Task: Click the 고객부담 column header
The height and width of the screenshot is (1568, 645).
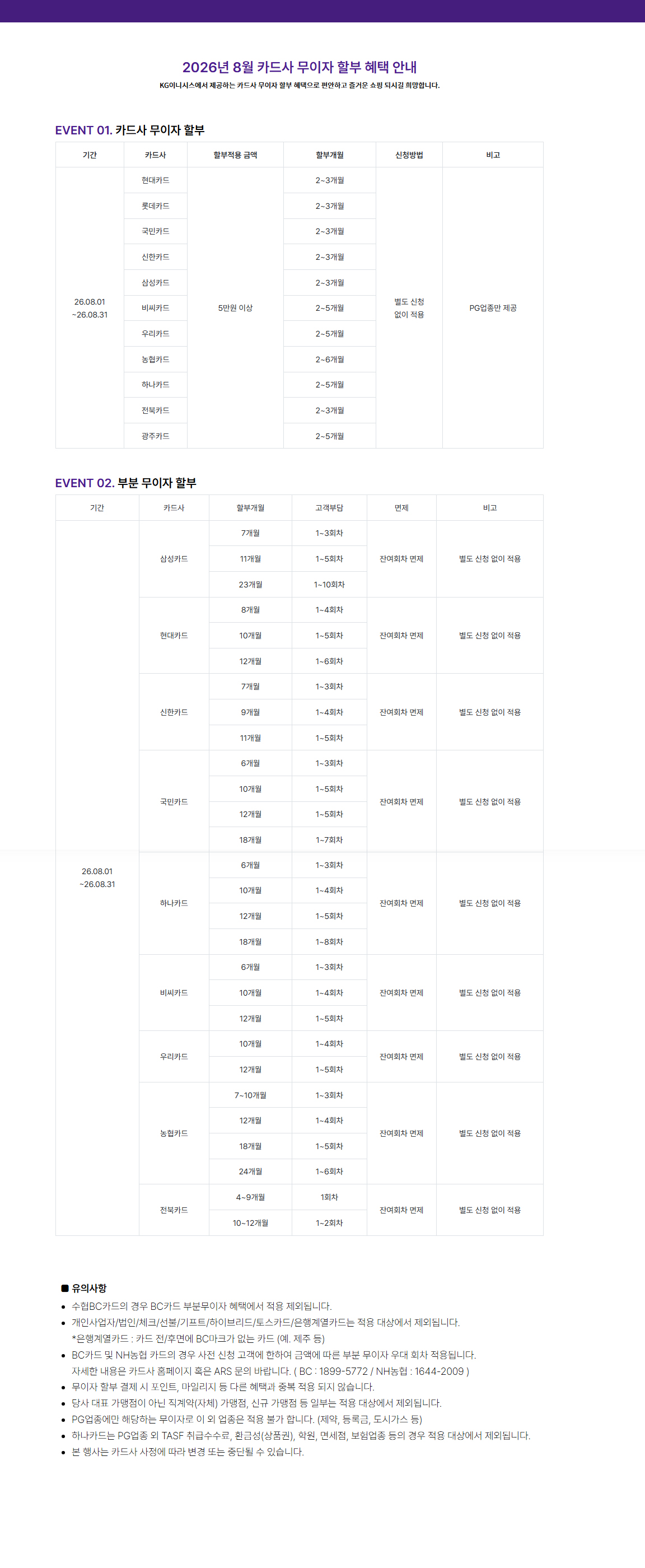Action: [329, 508]
